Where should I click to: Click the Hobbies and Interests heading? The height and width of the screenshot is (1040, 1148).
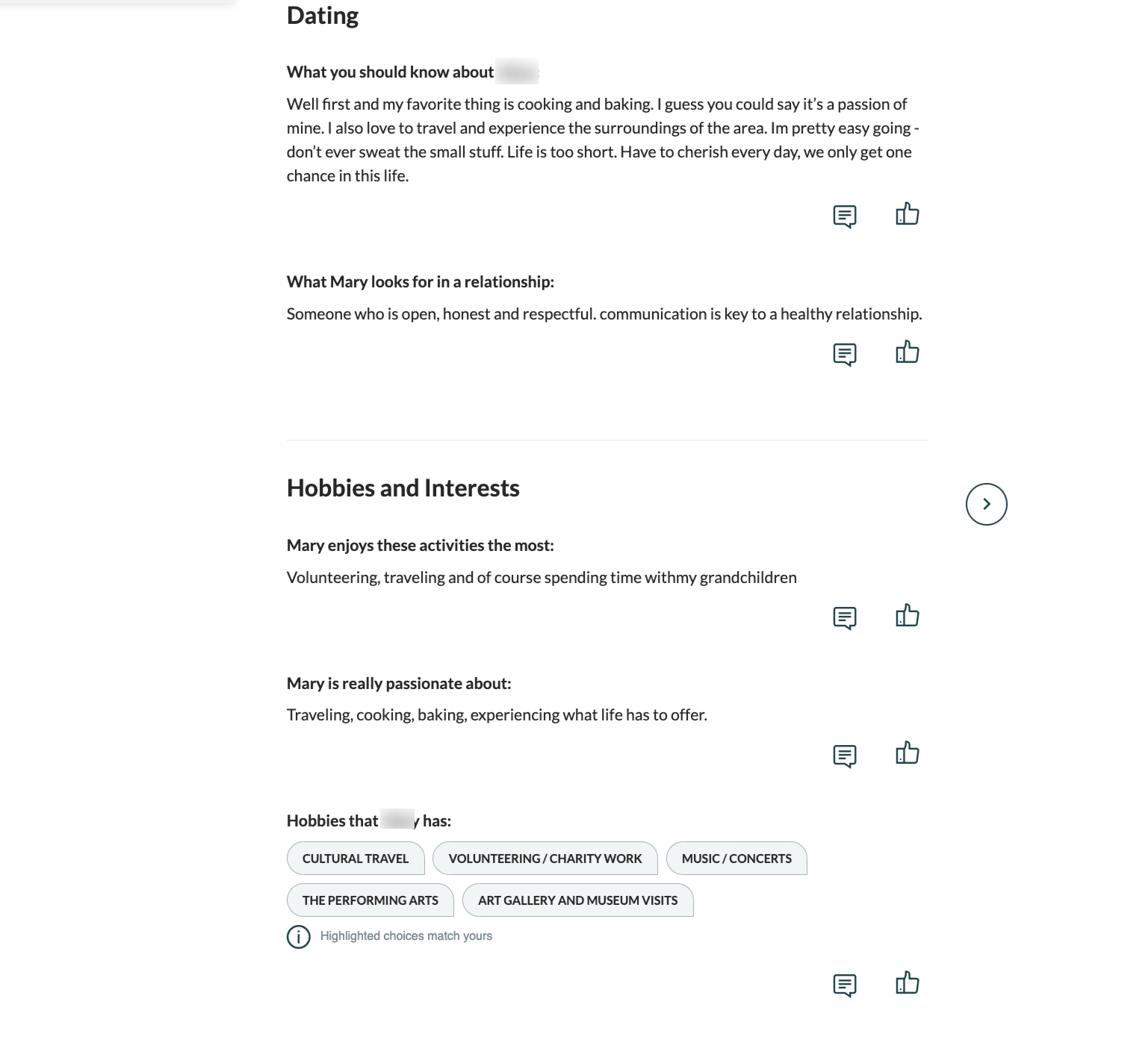tap(403, 488)
